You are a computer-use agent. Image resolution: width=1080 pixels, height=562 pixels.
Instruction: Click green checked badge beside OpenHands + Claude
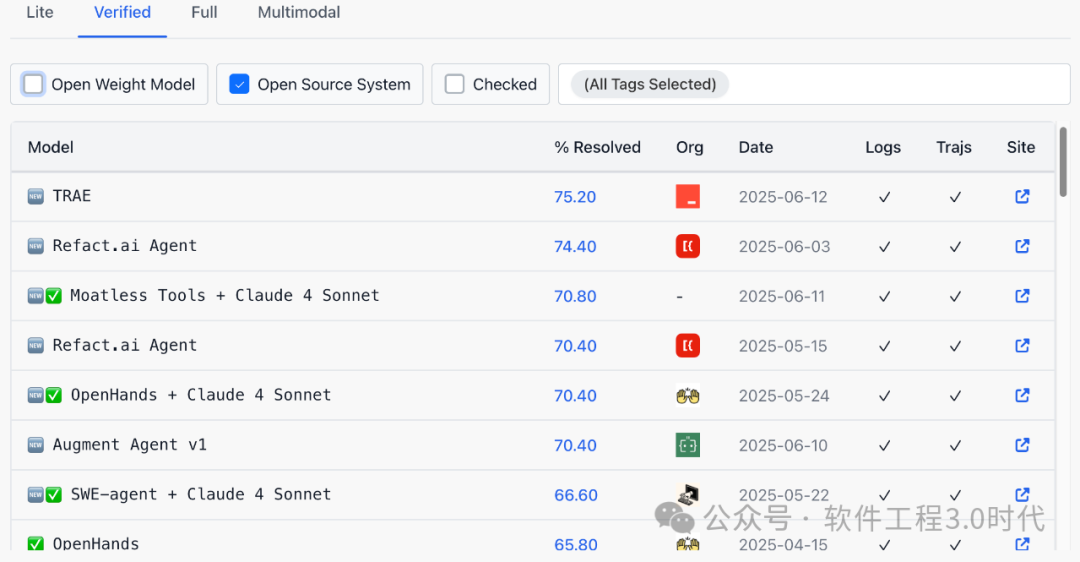pyautogui.click(x=54, y=395)
